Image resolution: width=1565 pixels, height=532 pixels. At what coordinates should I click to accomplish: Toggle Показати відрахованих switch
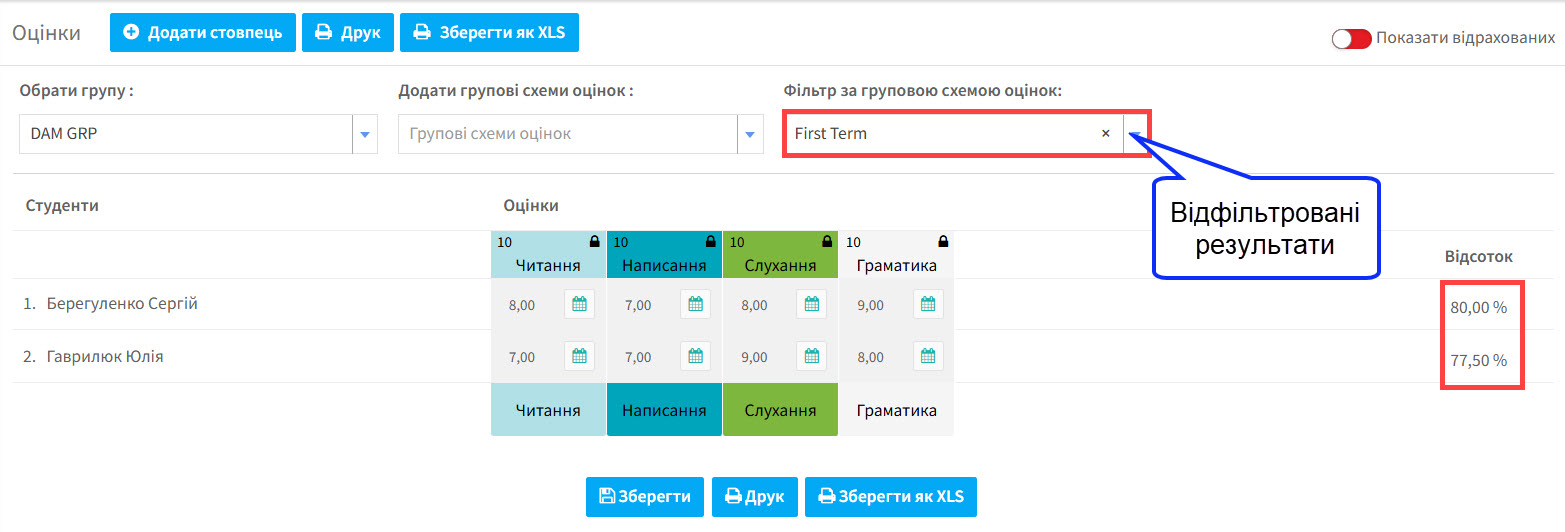coord(1351,39)
